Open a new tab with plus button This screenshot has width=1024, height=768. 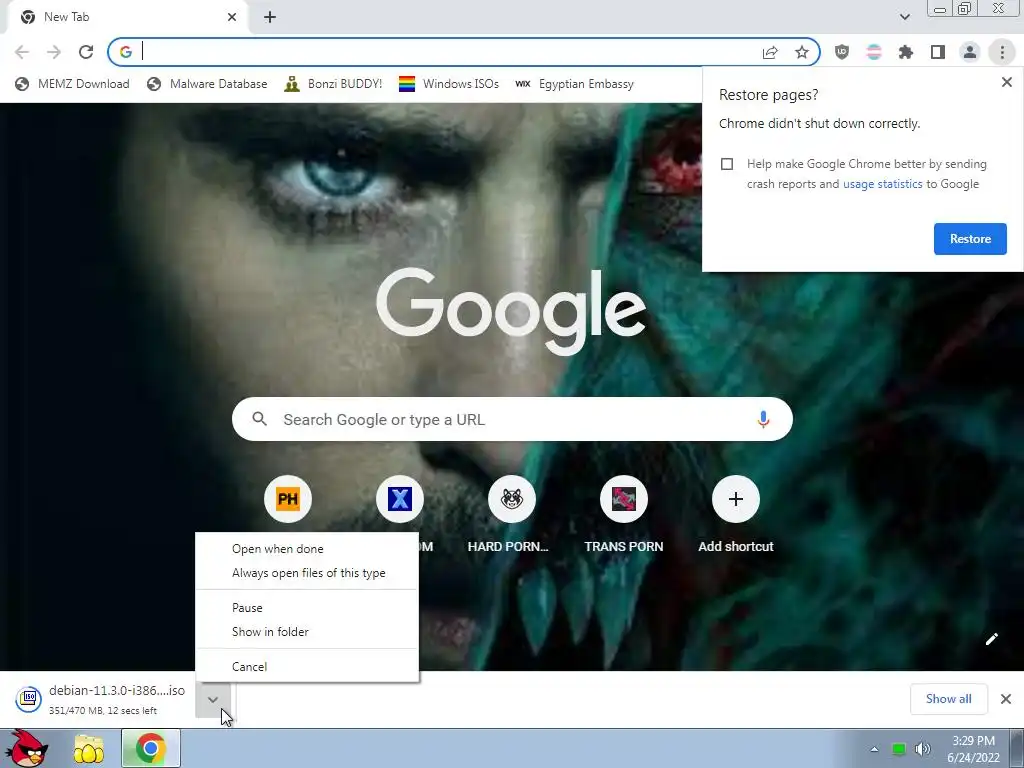[270, 18]
